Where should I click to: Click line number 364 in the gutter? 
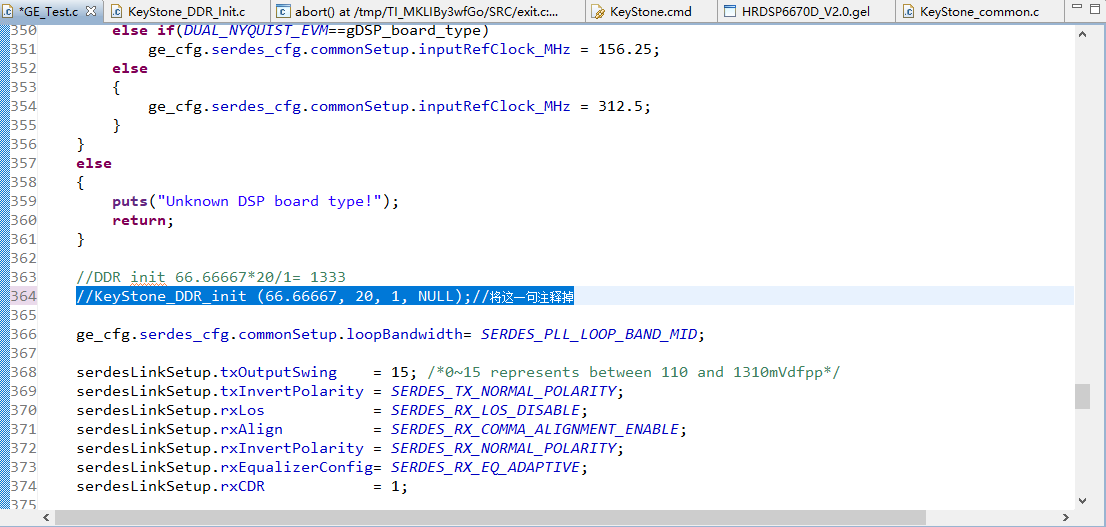(x=23, y=296)
